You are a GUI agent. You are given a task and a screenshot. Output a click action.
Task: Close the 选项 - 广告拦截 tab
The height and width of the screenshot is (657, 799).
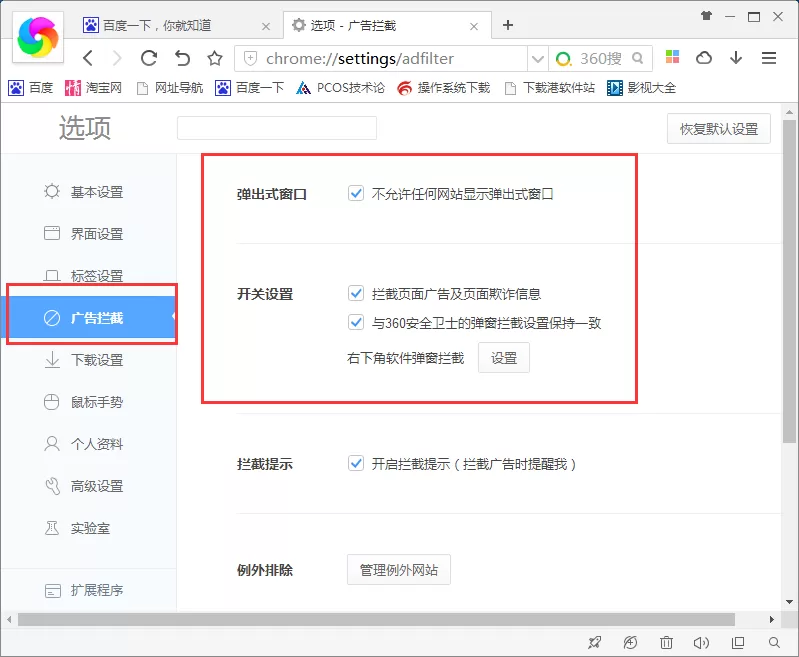pos(473,26)
